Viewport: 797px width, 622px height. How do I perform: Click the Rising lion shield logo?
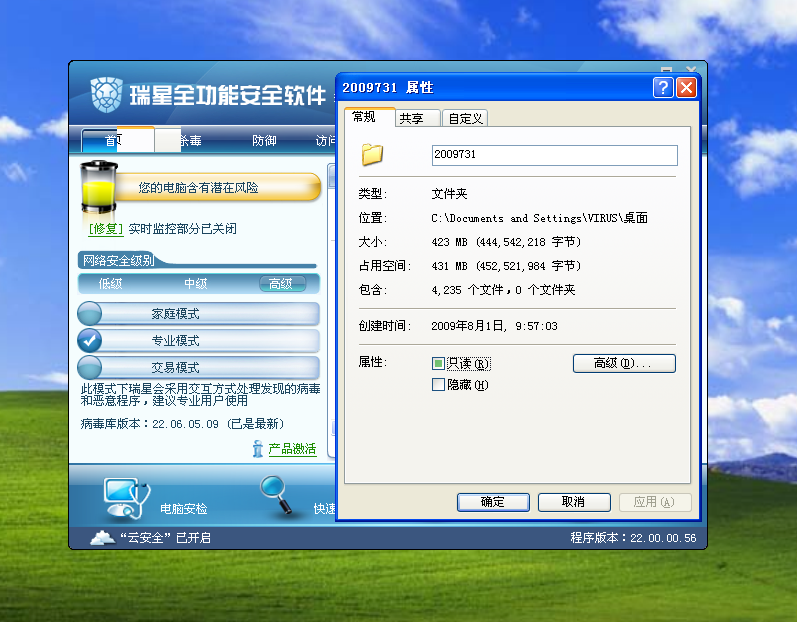pyautogui.click(x=107, y=95)
